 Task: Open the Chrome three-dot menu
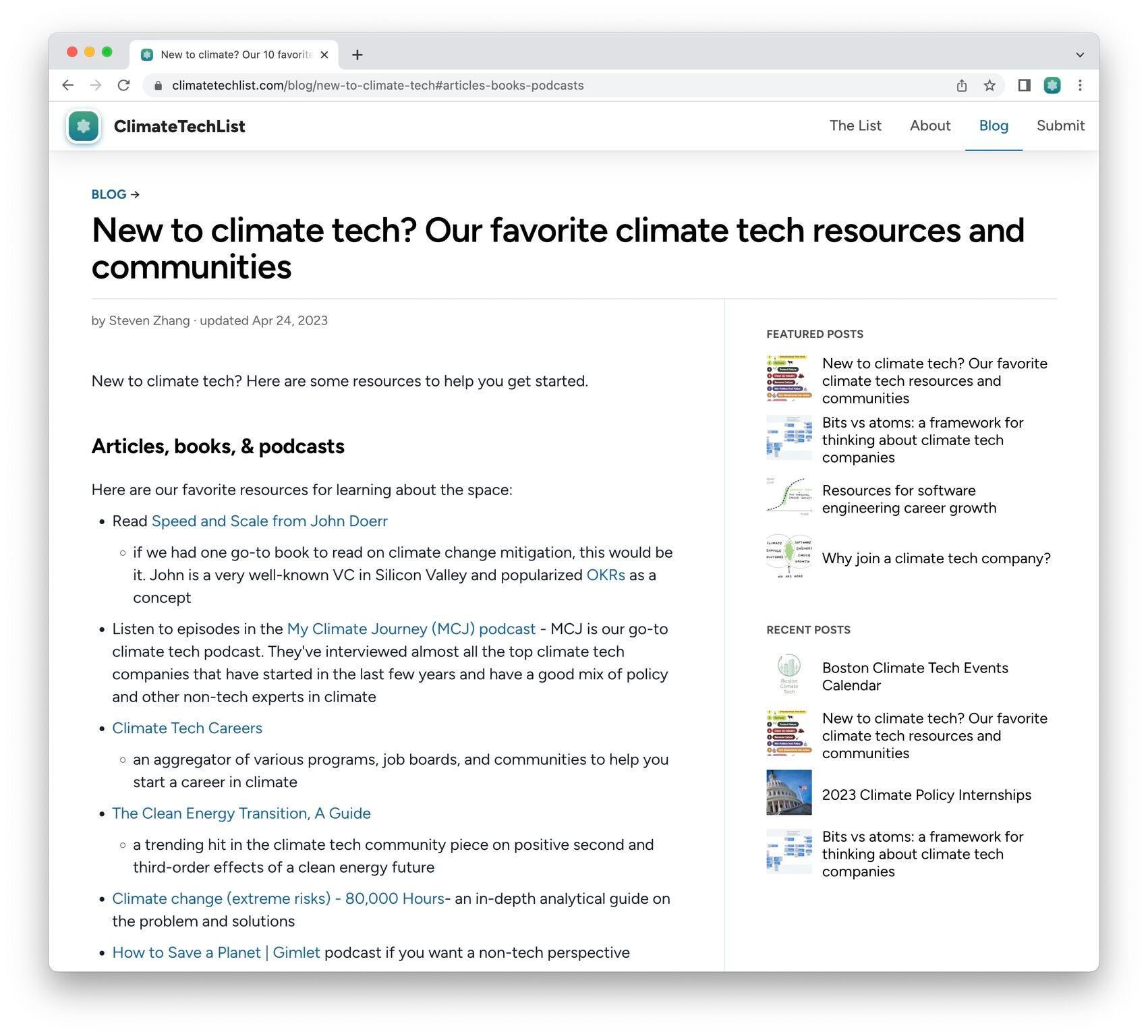tap(1080, 85)
